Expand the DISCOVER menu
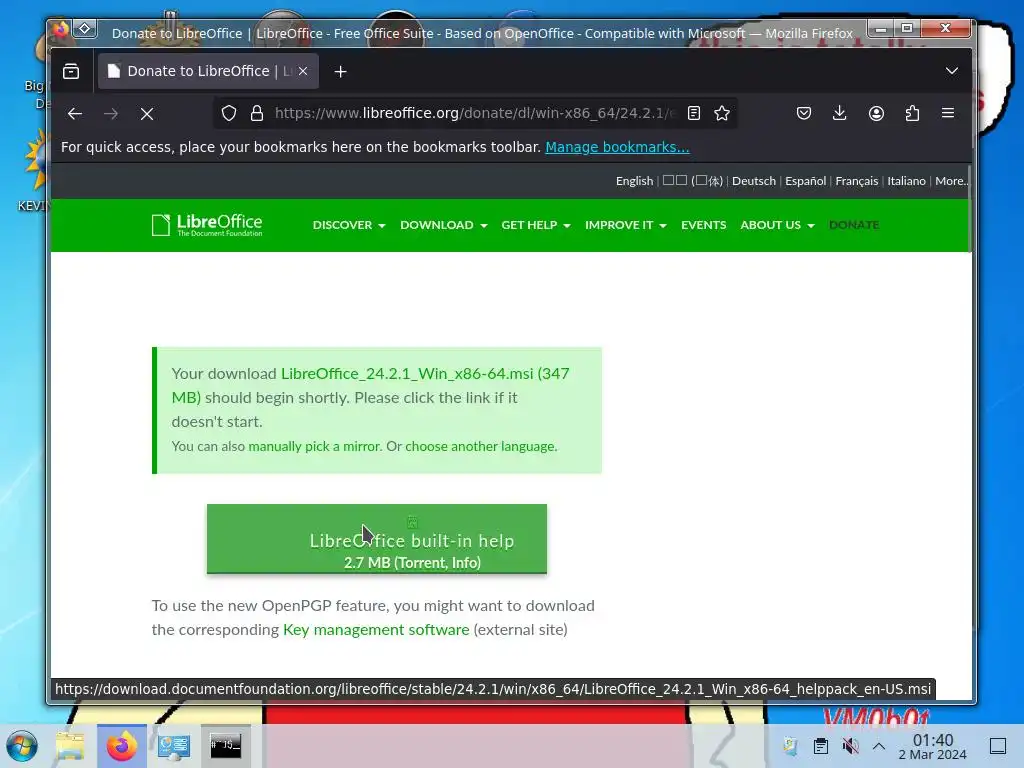The width and height of the screenshot is (1024, 768). pos(349,225)
